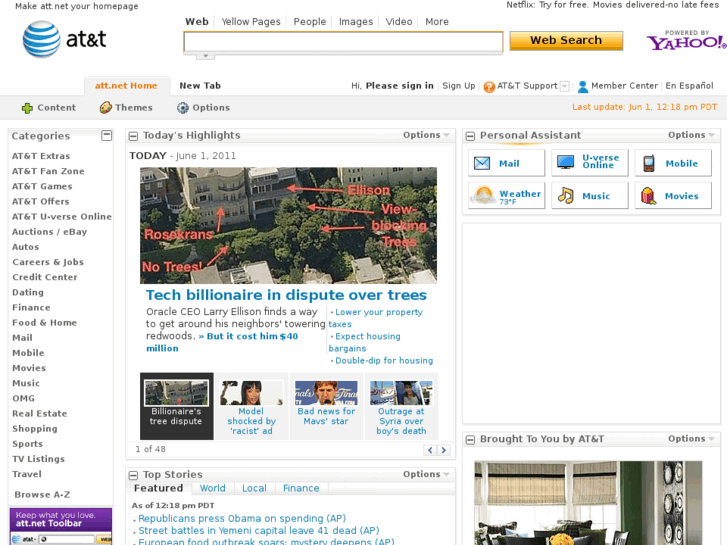
Task: Click Browse A-Z link
Action: click(x=42, y=495)
